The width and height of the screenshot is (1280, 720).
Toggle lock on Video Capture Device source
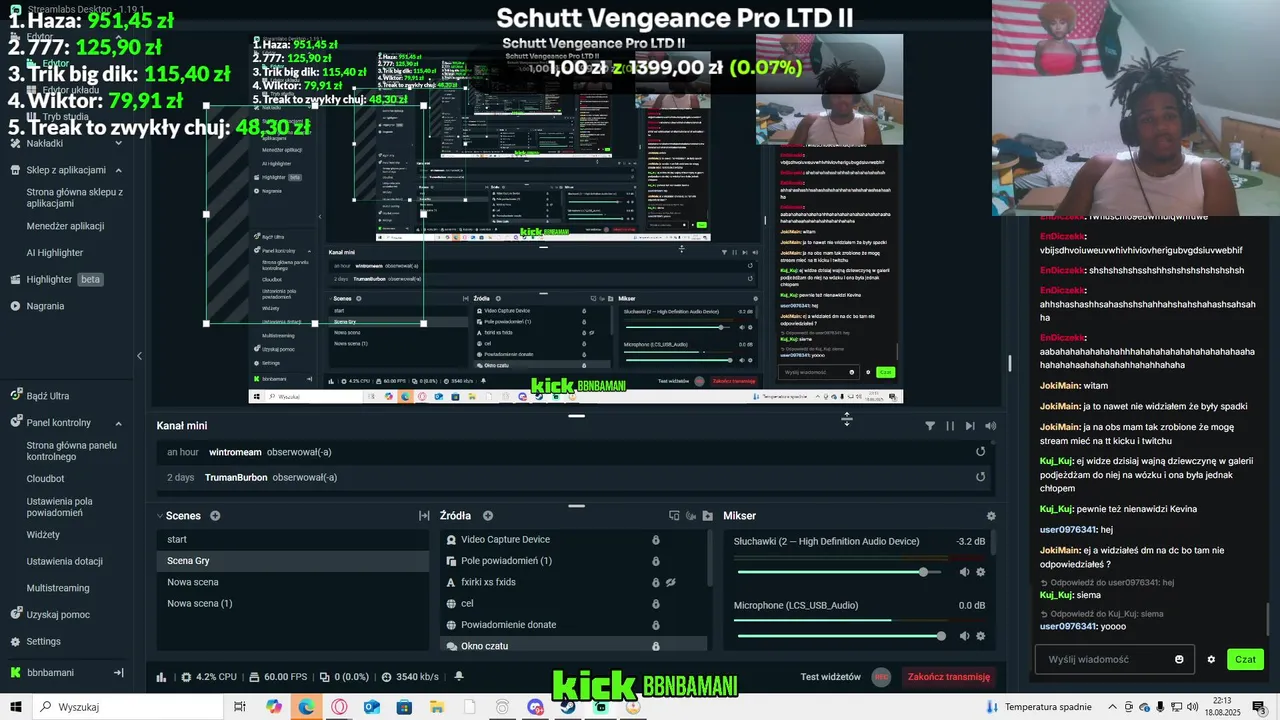click(x=656, y=540)
